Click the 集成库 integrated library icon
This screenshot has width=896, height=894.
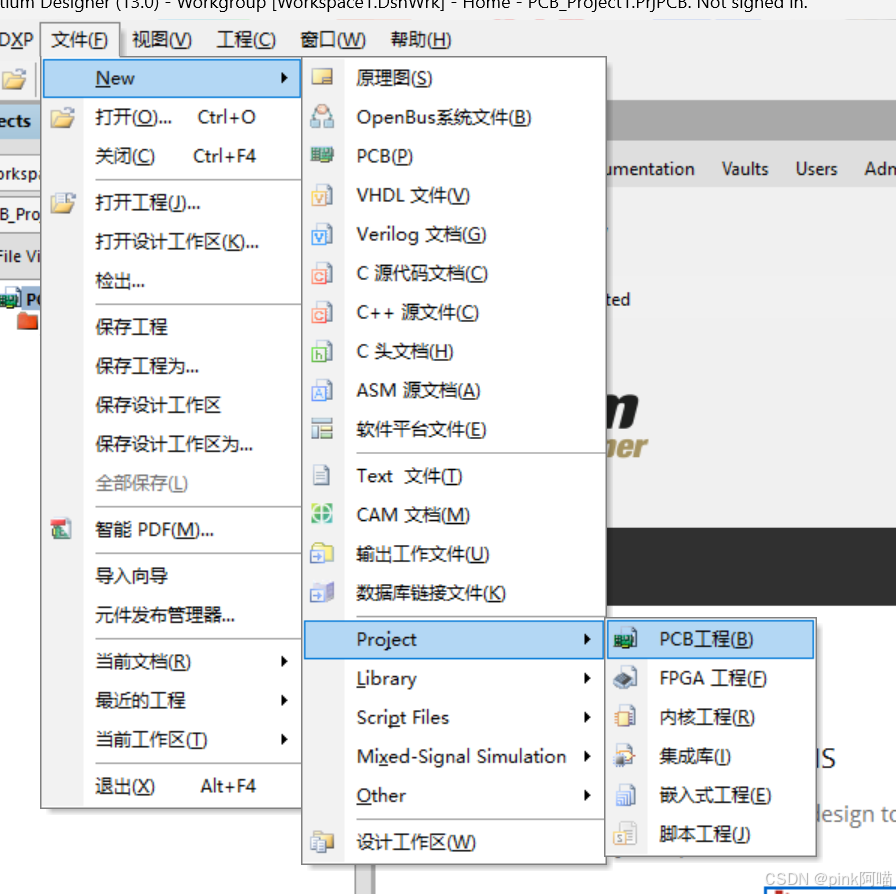click(x=625, y=756)
